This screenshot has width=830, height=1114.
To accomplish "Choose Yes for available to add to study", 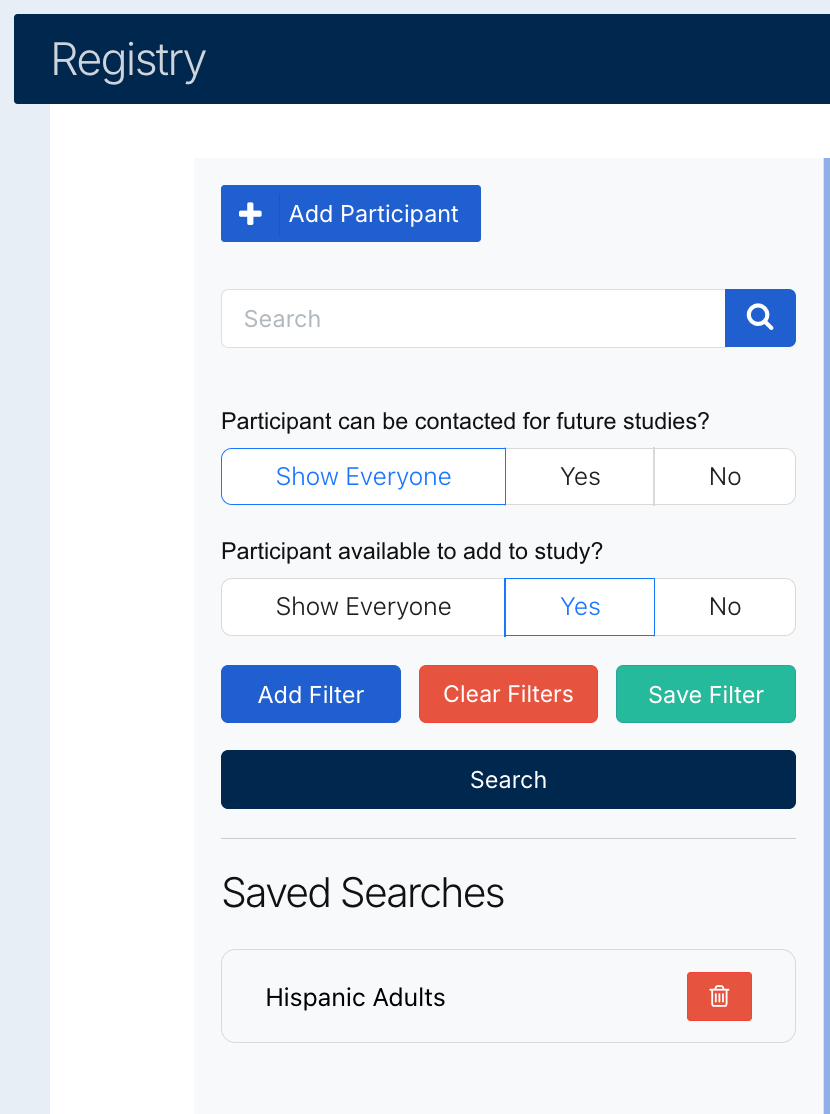I will [580, 607].
